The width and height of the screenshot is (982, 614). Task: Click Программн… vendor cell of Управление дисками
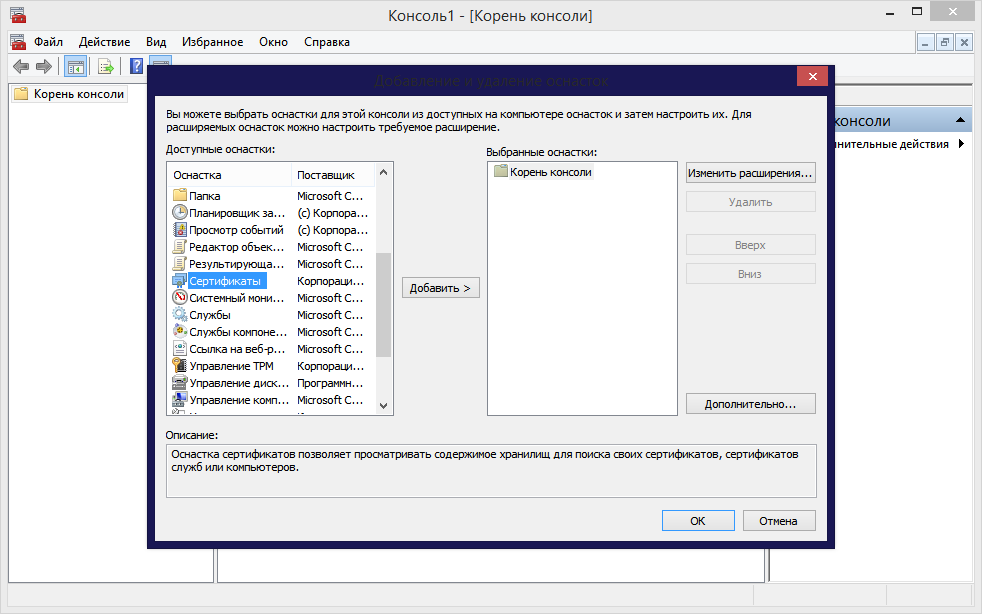330,383
